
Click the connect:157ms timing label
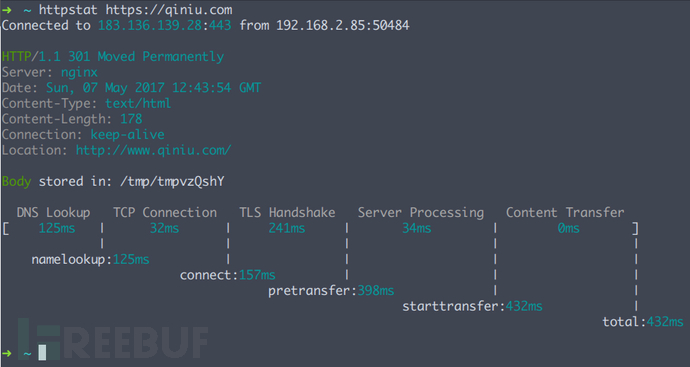pos(228,275)
